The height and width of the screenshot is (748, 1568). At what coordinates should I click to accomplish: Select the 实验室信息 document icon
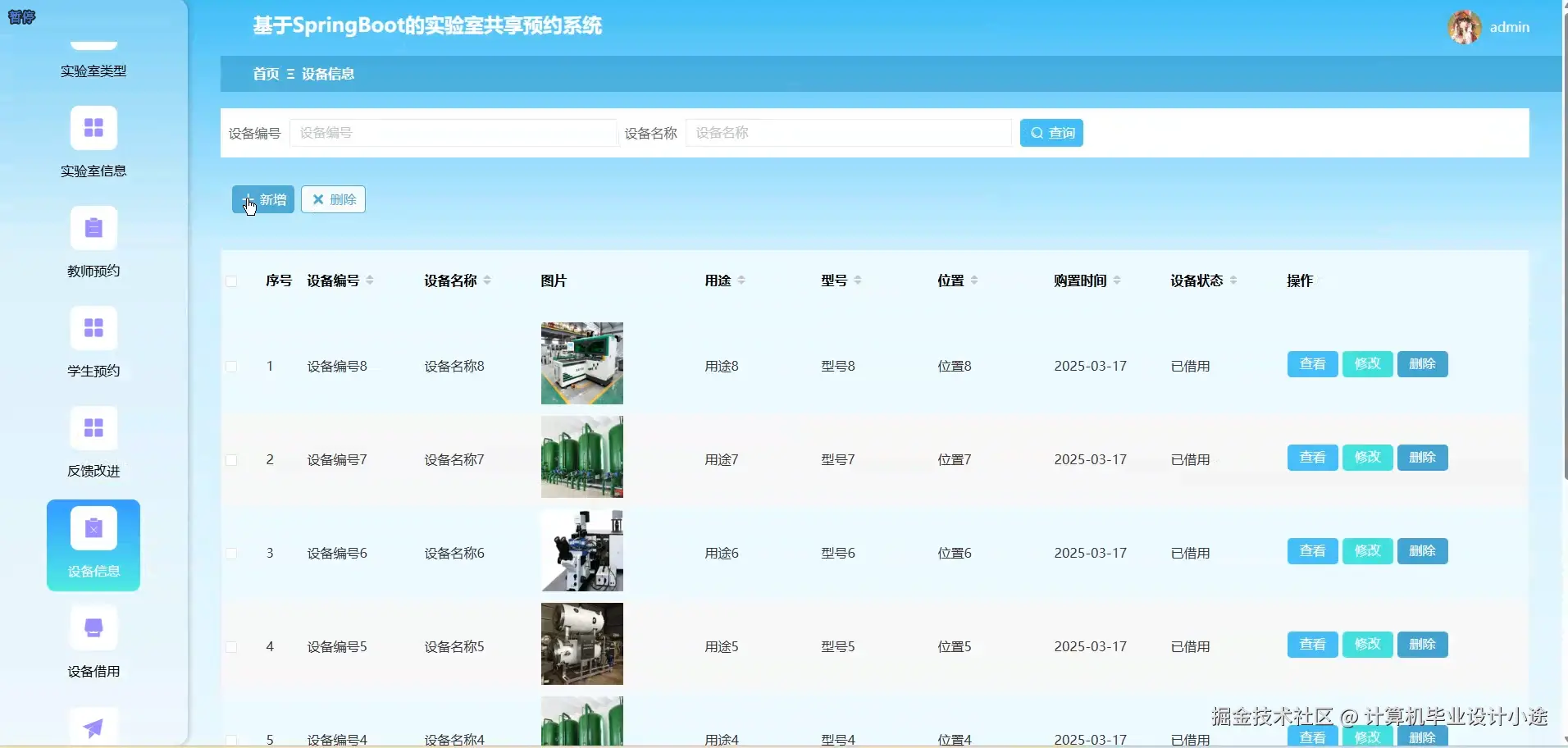tap(93, 127)
